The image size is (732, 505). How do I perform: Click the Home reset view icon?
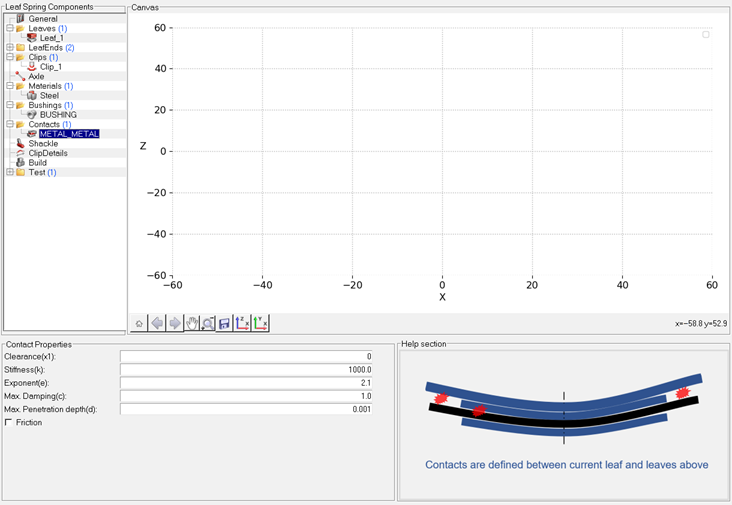coord(140,323)
